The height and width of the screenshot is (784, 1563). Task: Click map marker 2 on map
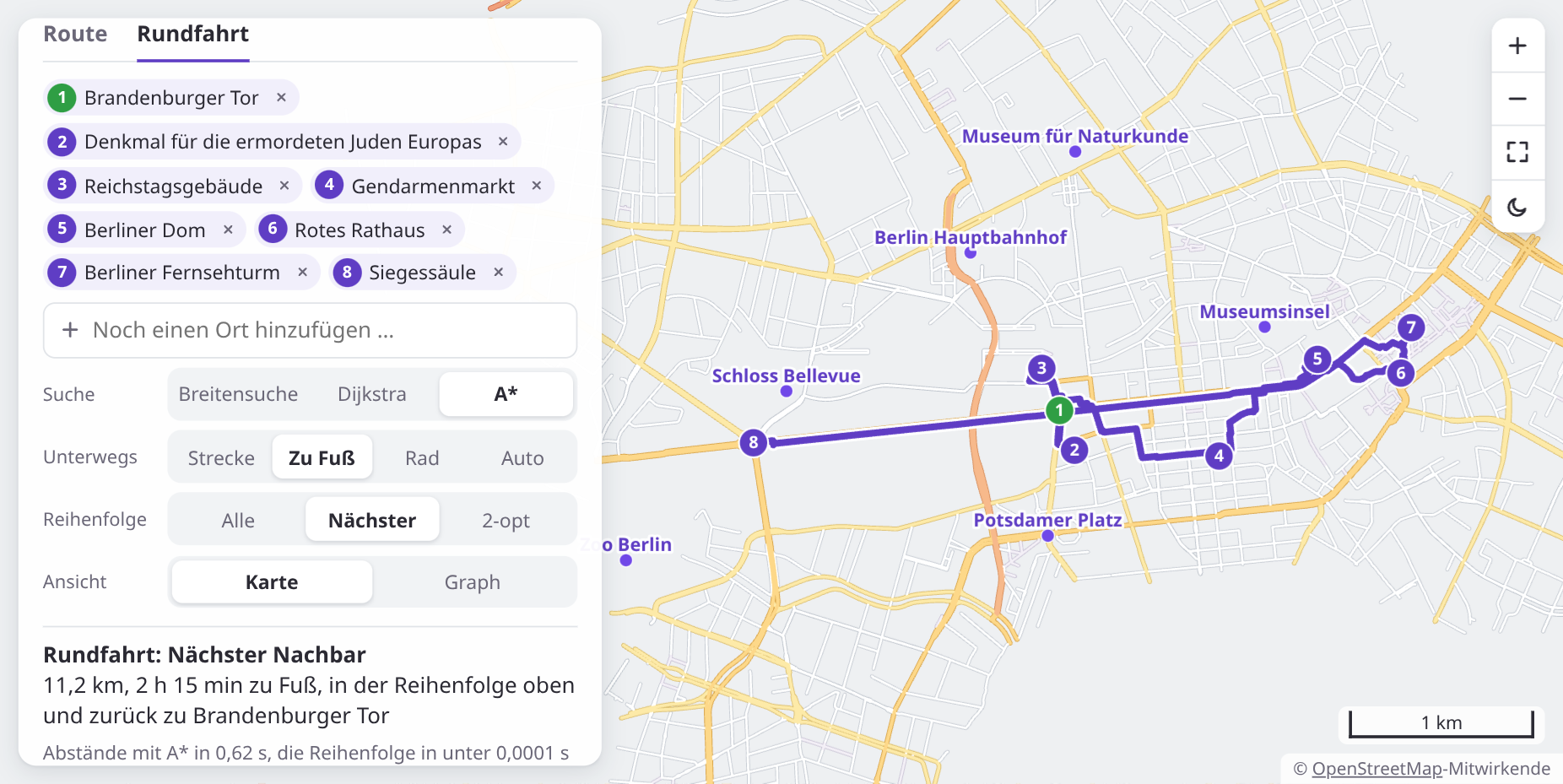[1074, 450]
